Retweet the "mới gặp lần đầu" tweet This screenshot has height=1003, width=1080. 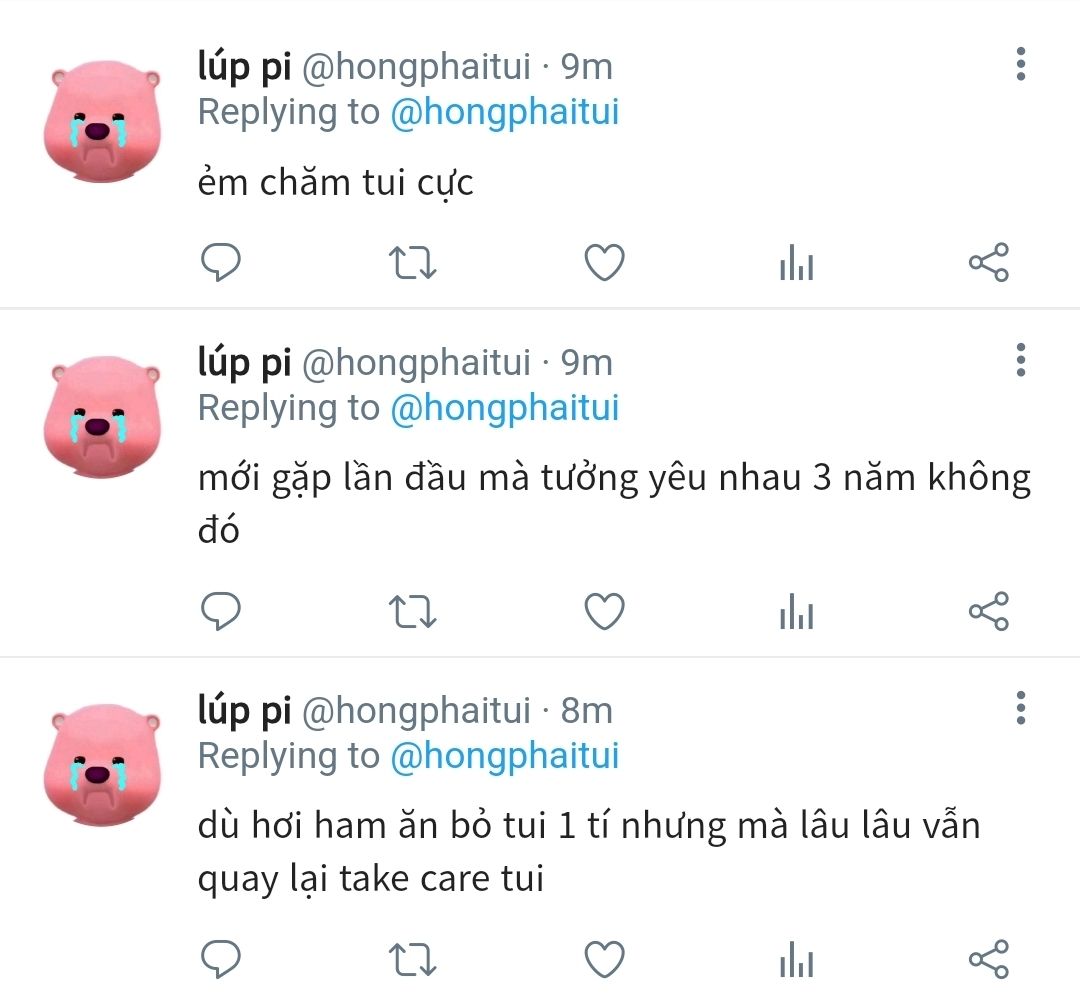pos(413,612)
